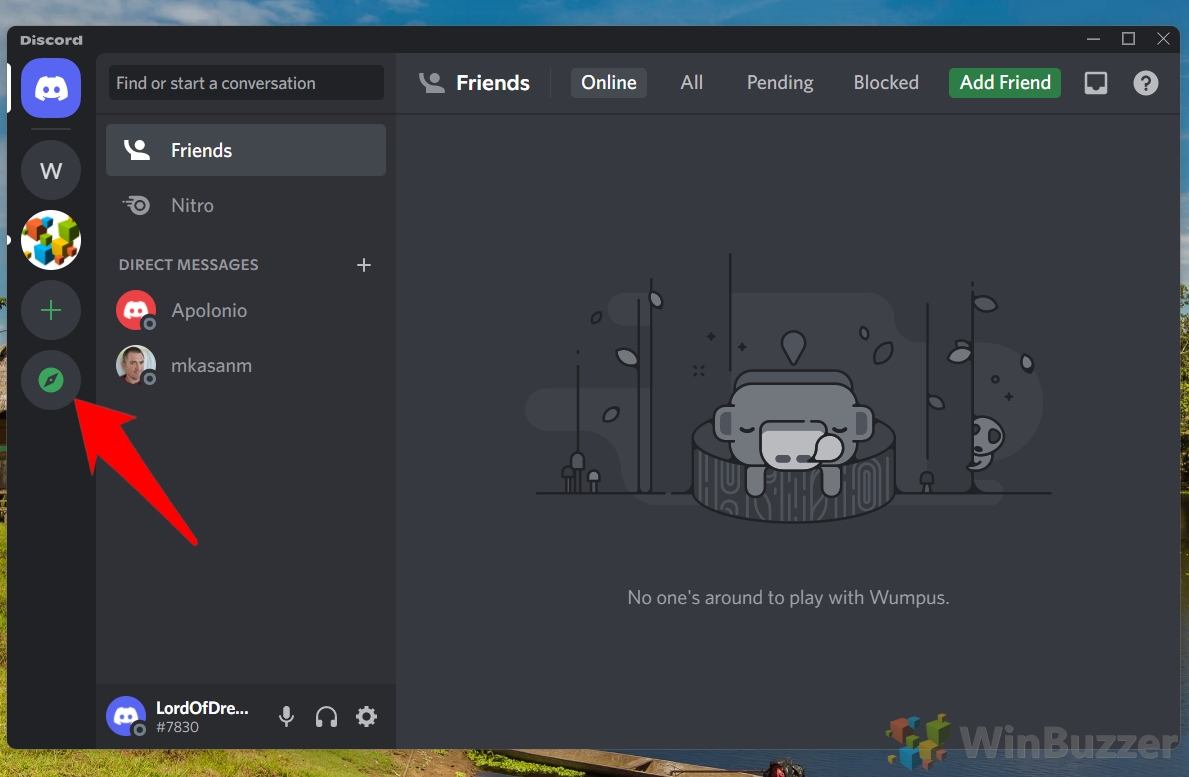The width and height of the screenshot is (1189, 777).
Task: Open Help via the question mark icon
Action: click(x=1146, y=83)
